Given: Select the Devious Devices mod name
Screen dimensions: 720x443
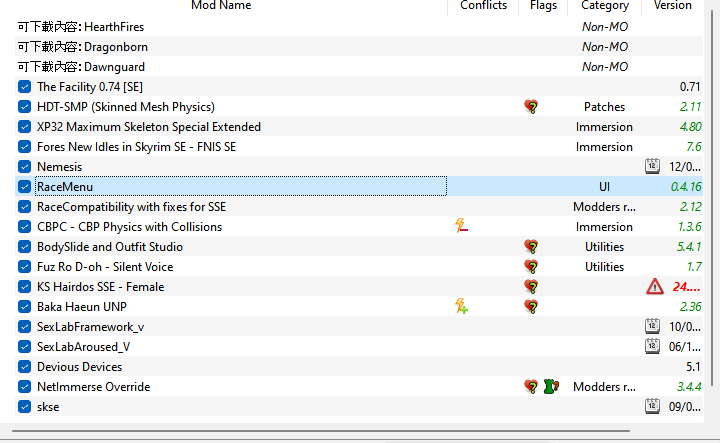Looking at the screenshot, I should [x=79, y=367].
